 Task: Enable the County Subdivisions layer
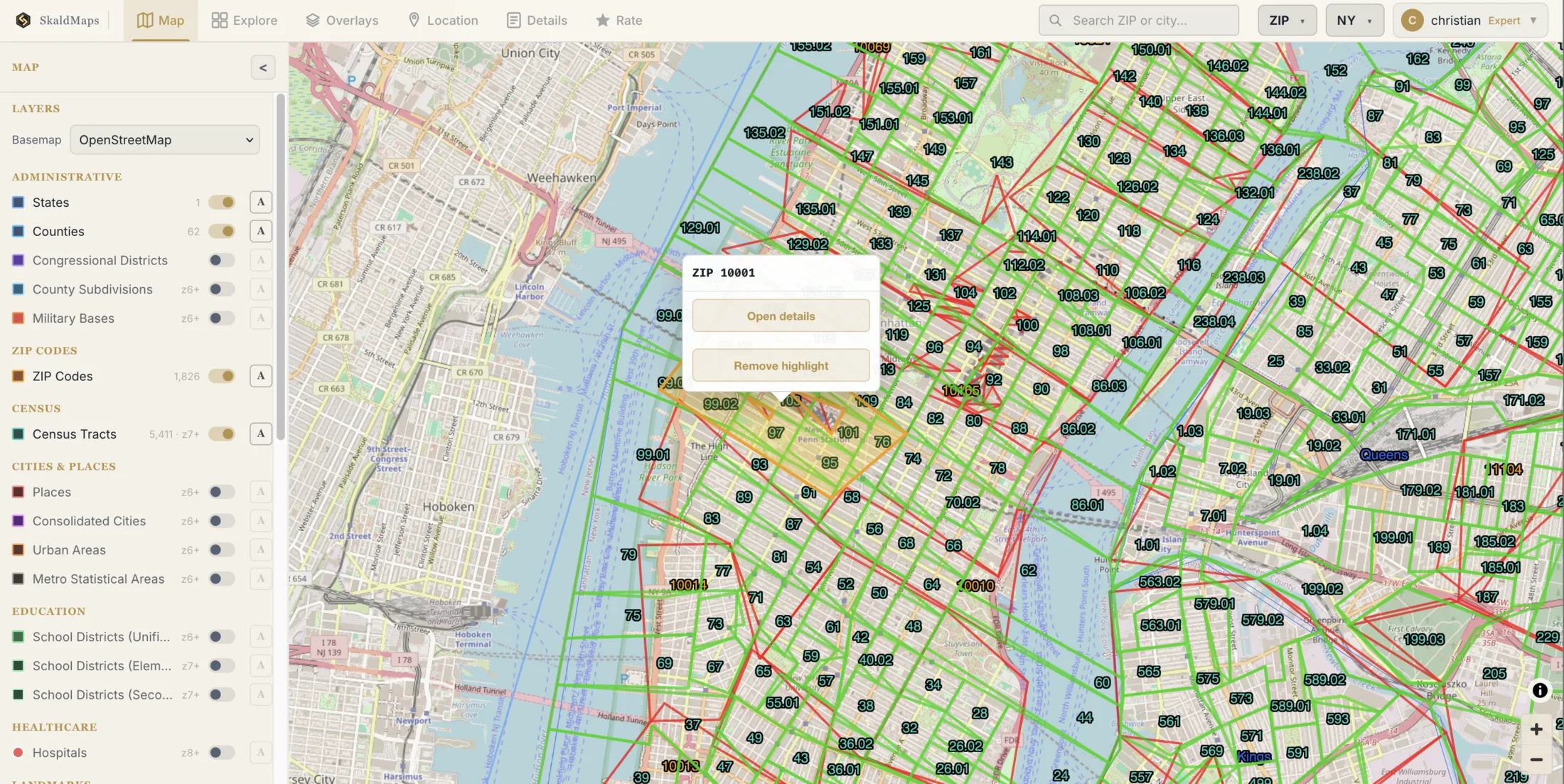point(222,289)
